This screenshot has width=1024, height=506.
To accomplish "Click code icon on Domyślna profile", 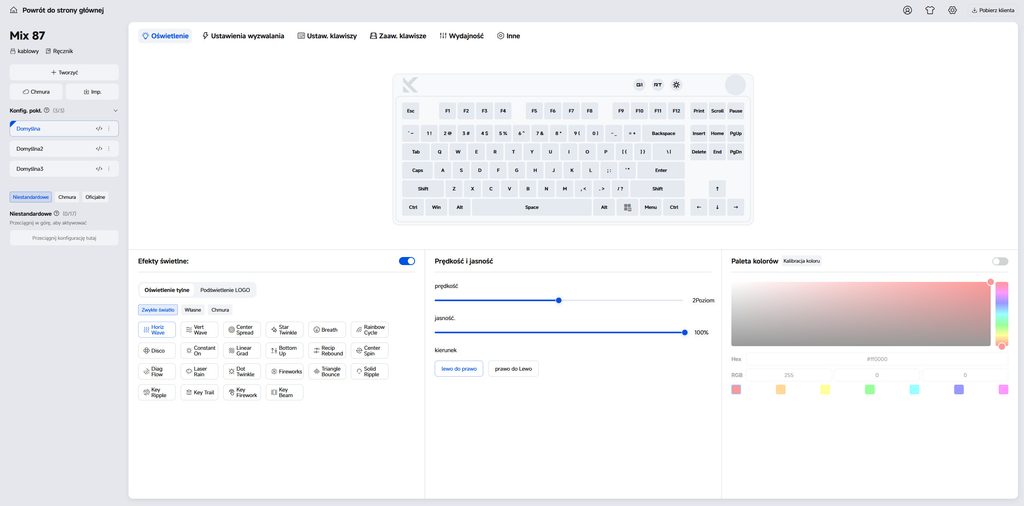I will [99, 129].
